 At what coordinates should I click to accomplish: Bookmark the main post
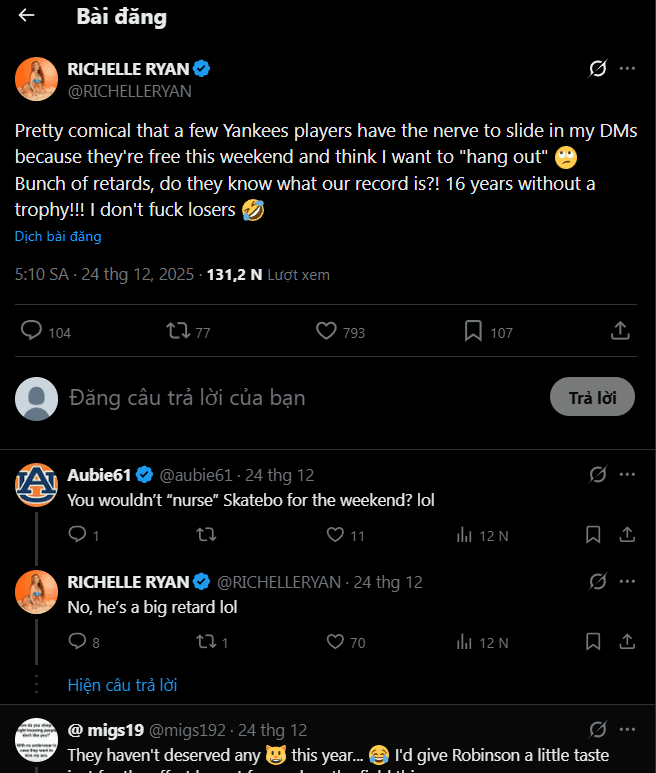coord(473,331)
